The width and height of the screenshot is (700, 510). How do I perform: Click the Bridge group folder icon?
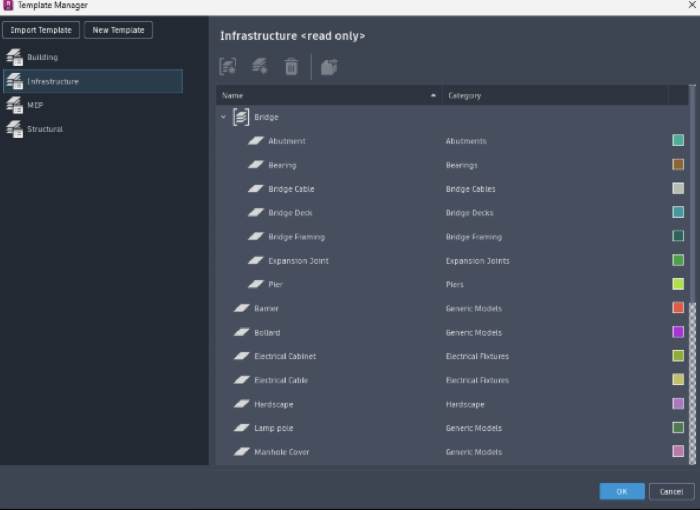[x=241, y=117]
